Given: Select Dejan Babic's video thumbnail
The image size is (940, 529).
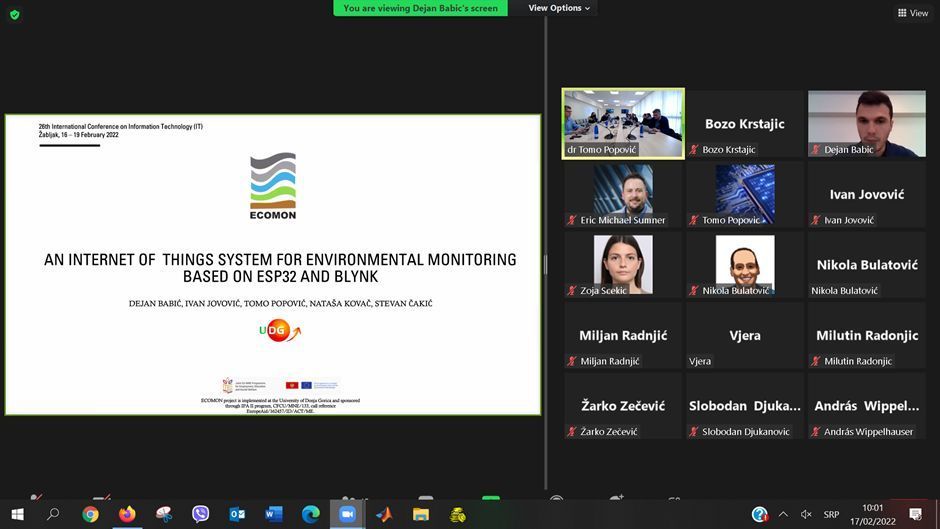Looking at the screenshot, I should 866,123.
